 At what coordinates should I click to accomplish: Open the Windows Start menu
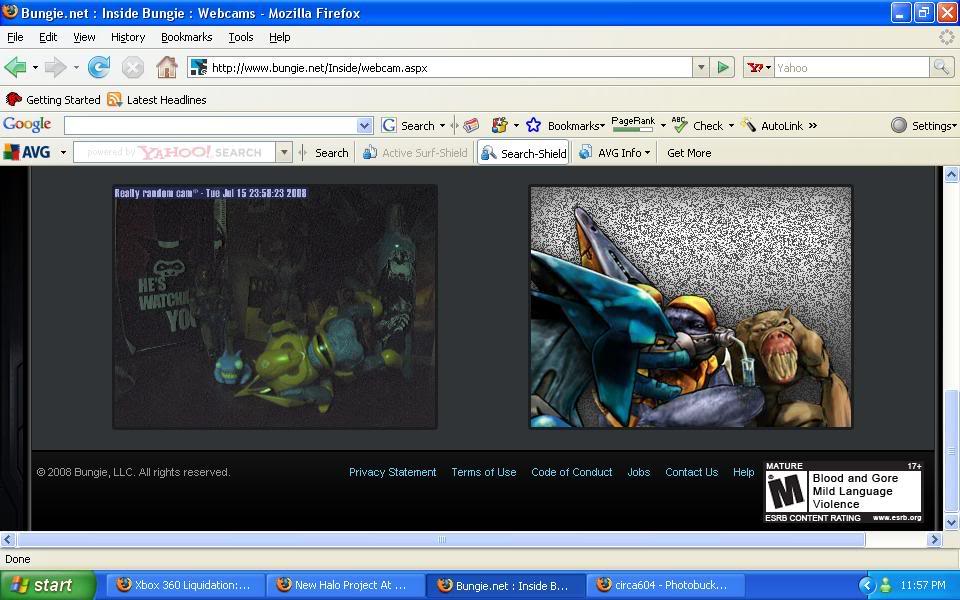(x=48, y=585)
